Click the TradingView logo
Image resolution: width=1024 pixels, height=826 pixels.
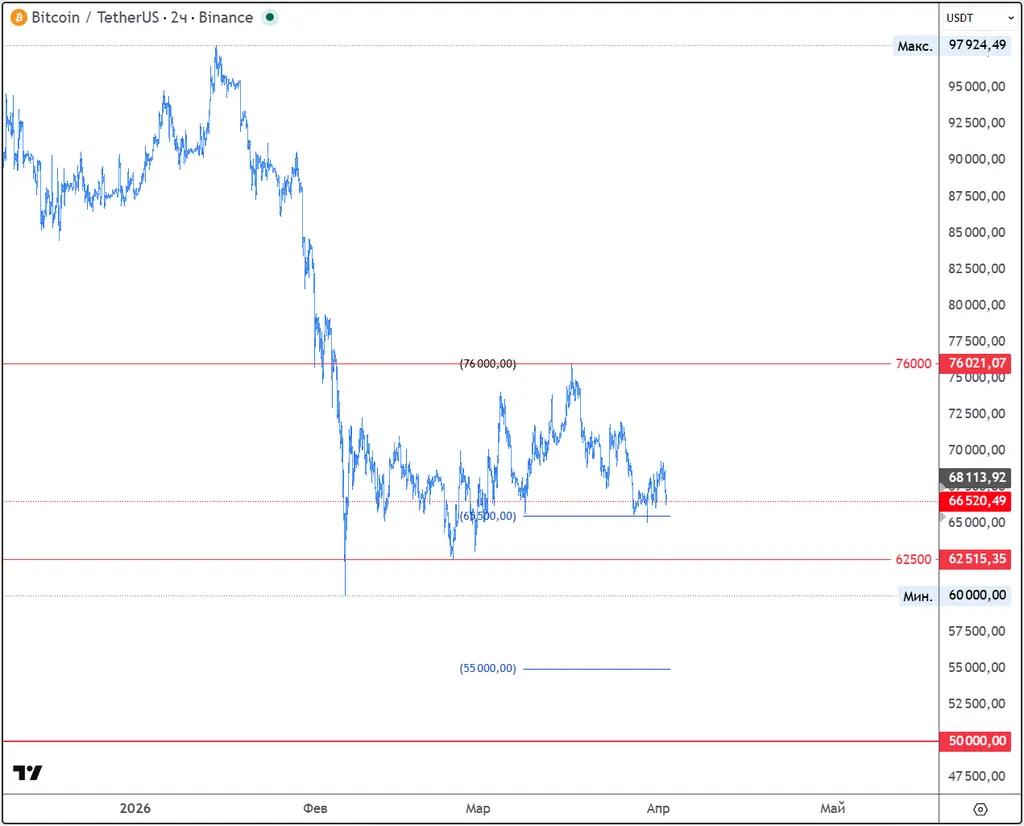click(x=27, y=773)
